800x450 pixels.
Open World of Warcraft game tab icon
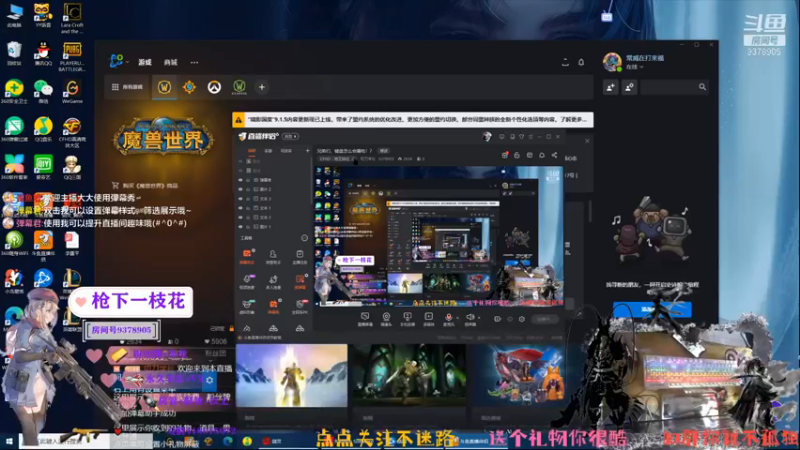(164, 87)
